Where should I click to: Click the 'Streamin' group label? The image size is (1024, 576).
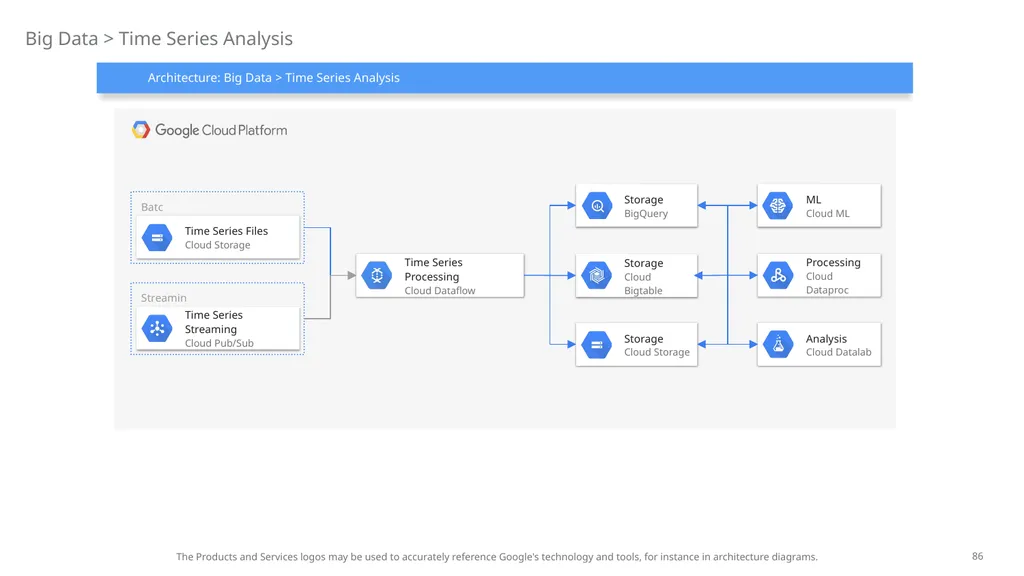(163, 298)
